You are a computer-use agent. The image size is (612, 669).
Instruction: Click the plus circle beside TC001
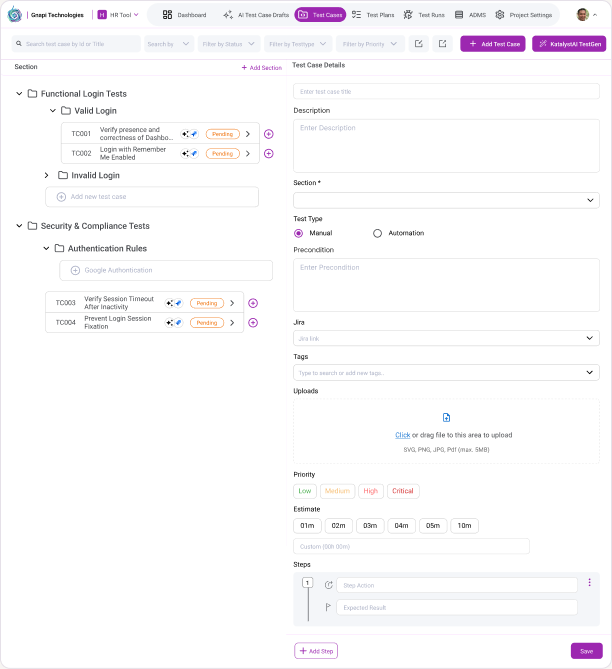coord(268,134)
